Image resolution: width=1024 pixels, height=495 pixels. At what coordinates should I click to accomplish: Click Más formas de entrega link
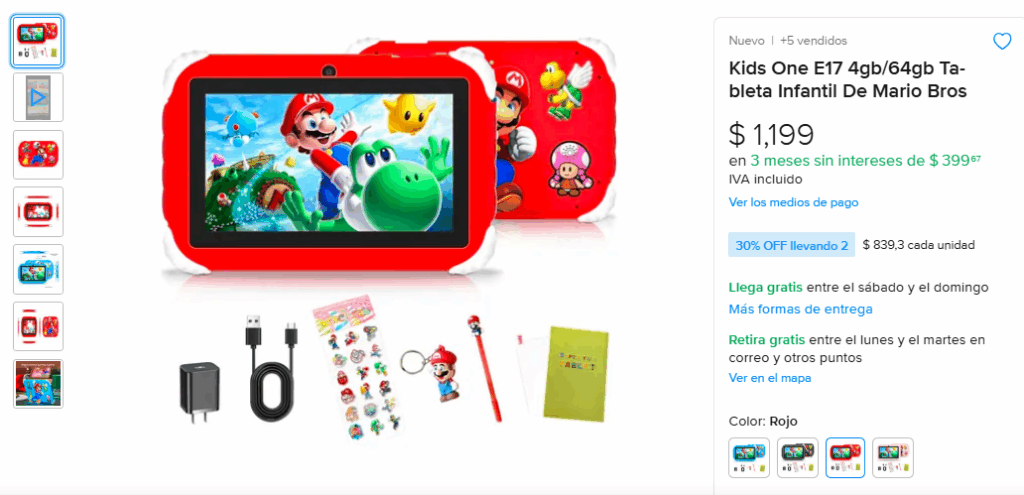coord(801,309)
